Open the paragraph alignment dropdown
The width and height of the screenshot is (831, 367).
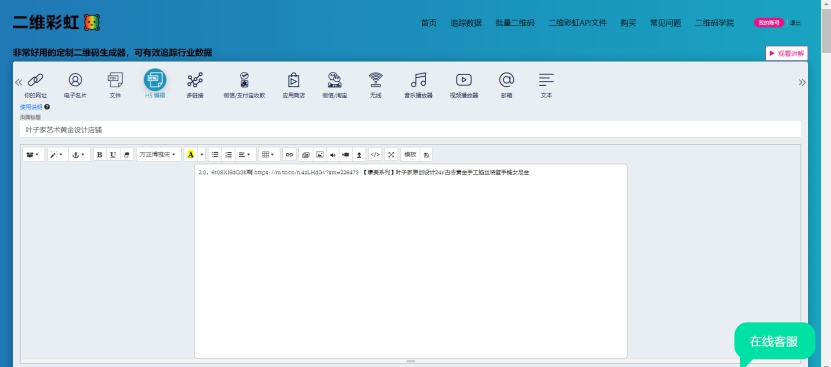point(245,154)
